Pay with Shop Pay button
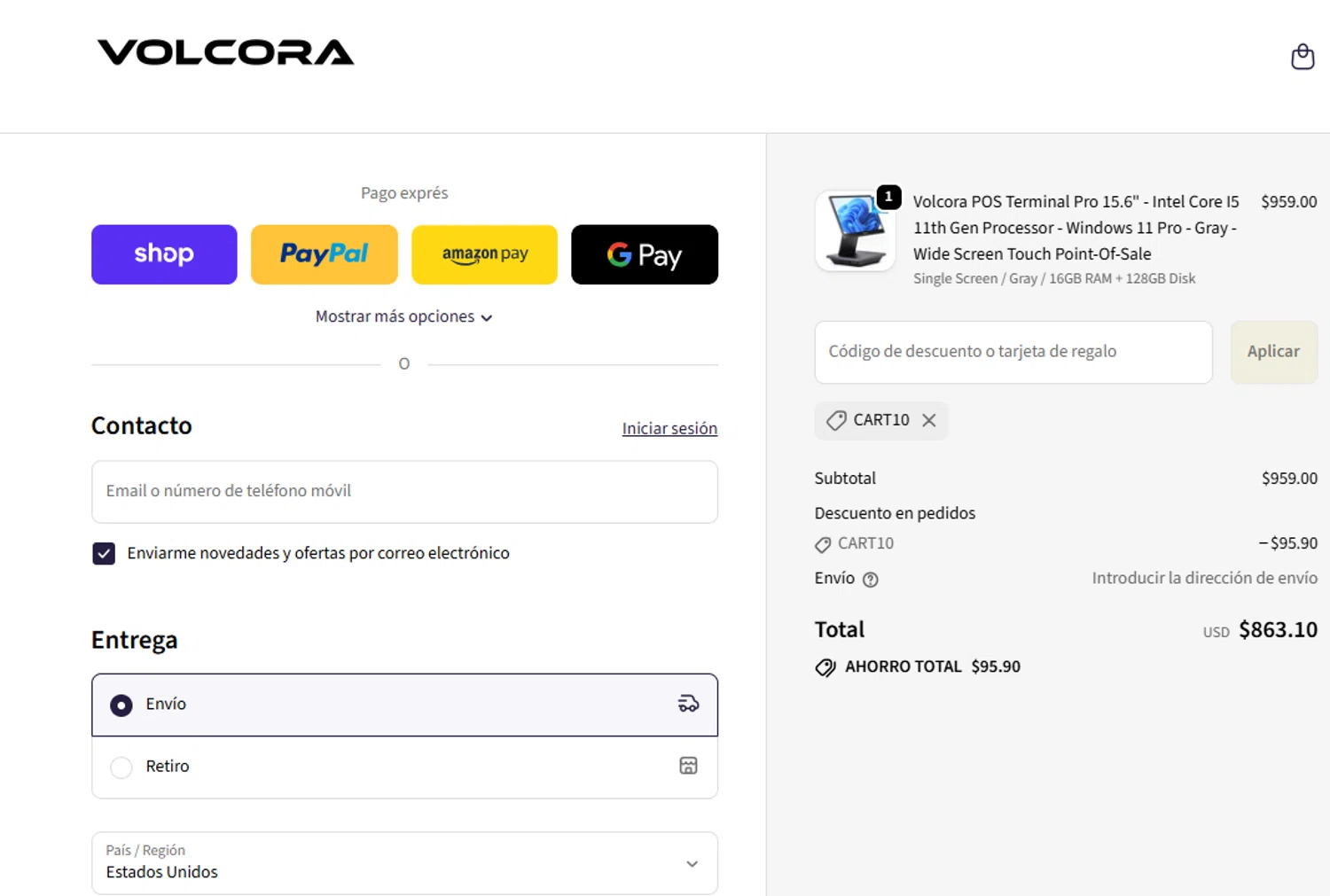 point(164,254)
